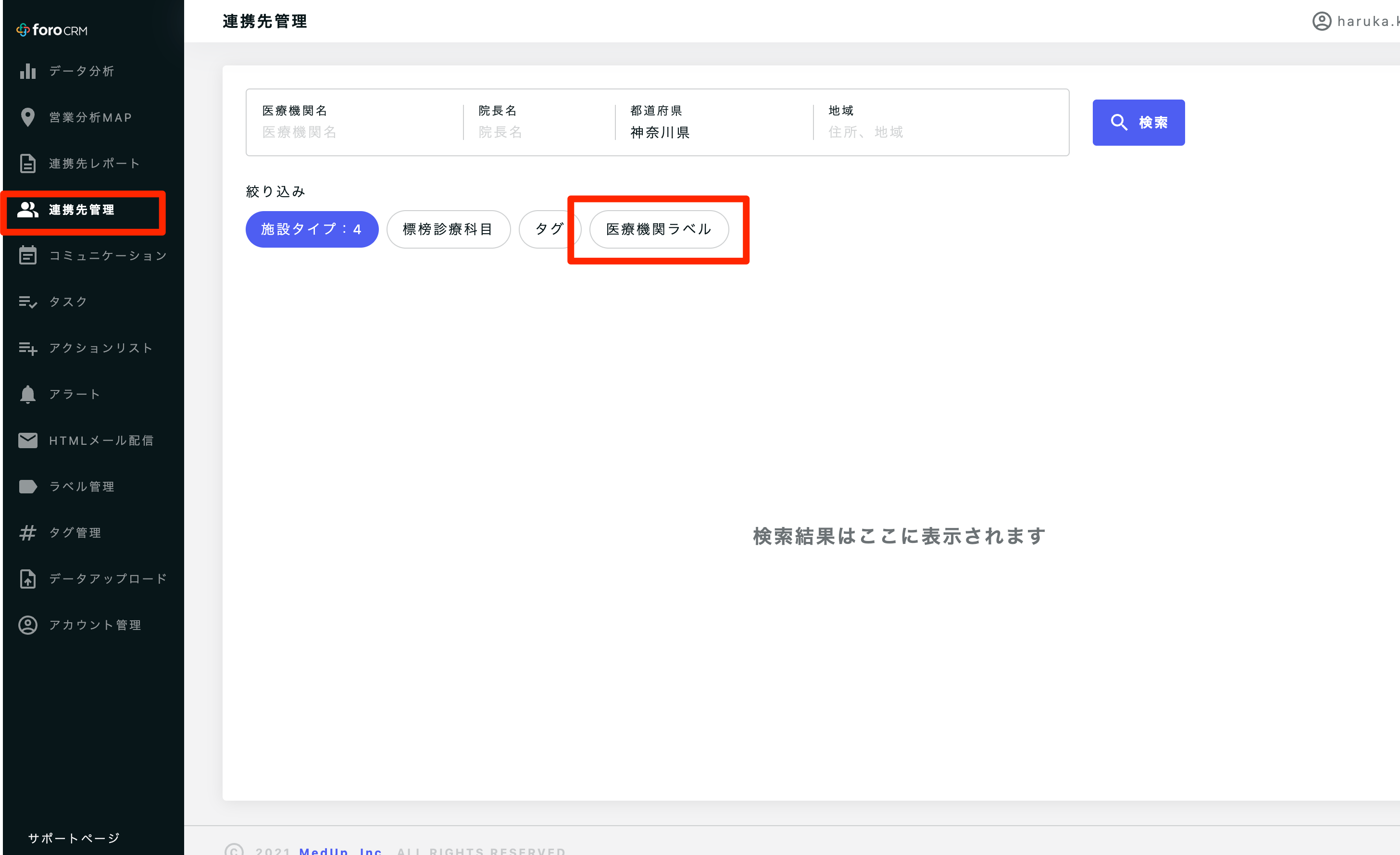Open the データ分析 bar chart icon
1400x855 pixels.
(x=28, y=71)
